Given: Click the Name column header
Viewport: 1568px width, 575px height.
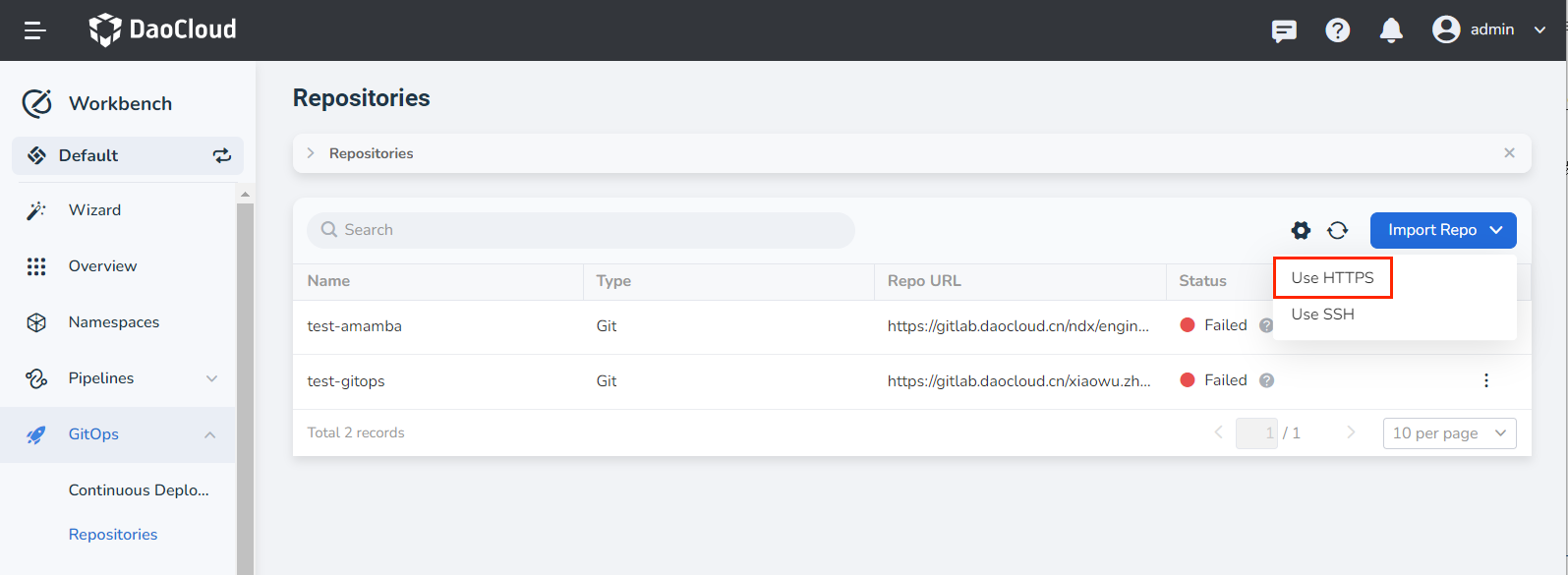Looking at the screenshot, I should tap(328, 281).
